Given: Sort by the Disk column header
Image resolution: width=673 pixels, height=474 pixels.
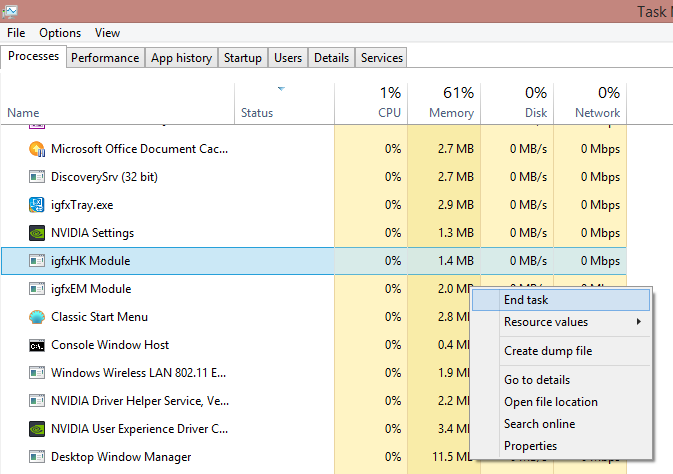Looking at the screenshot, I should 517,103.
